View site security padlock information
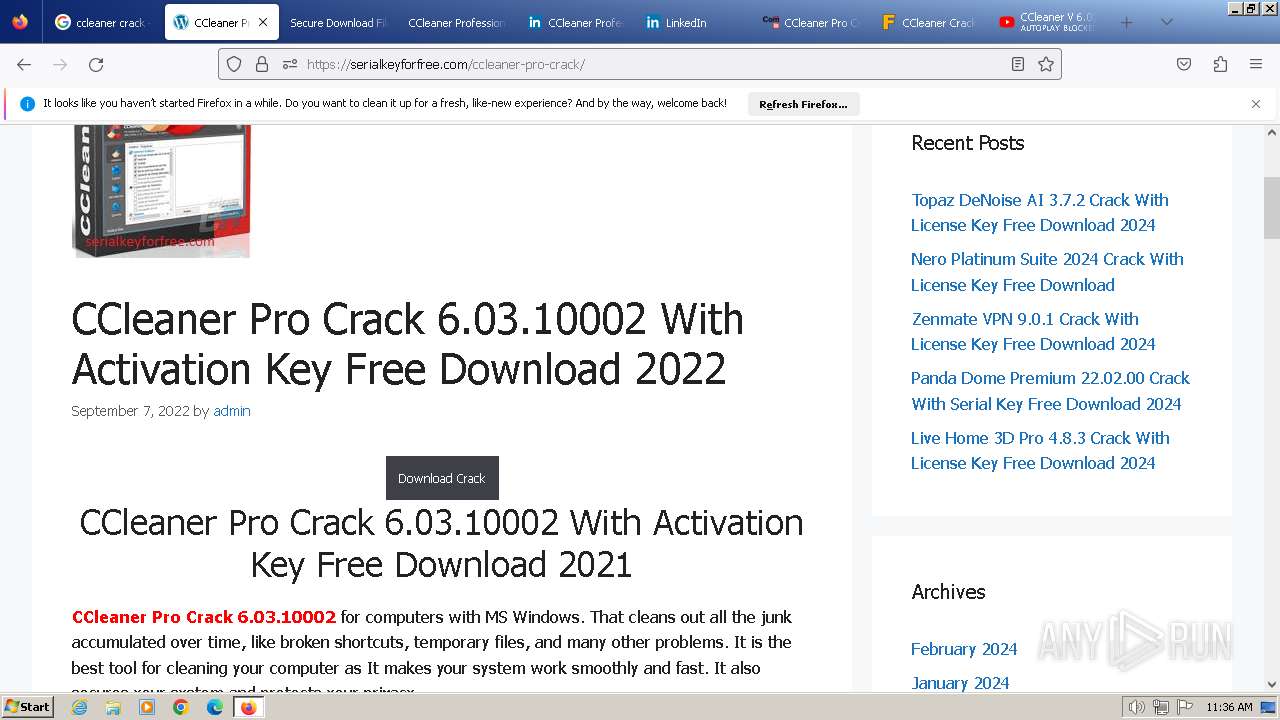This screenshot has width=1280, height=720. click(262, 64)
